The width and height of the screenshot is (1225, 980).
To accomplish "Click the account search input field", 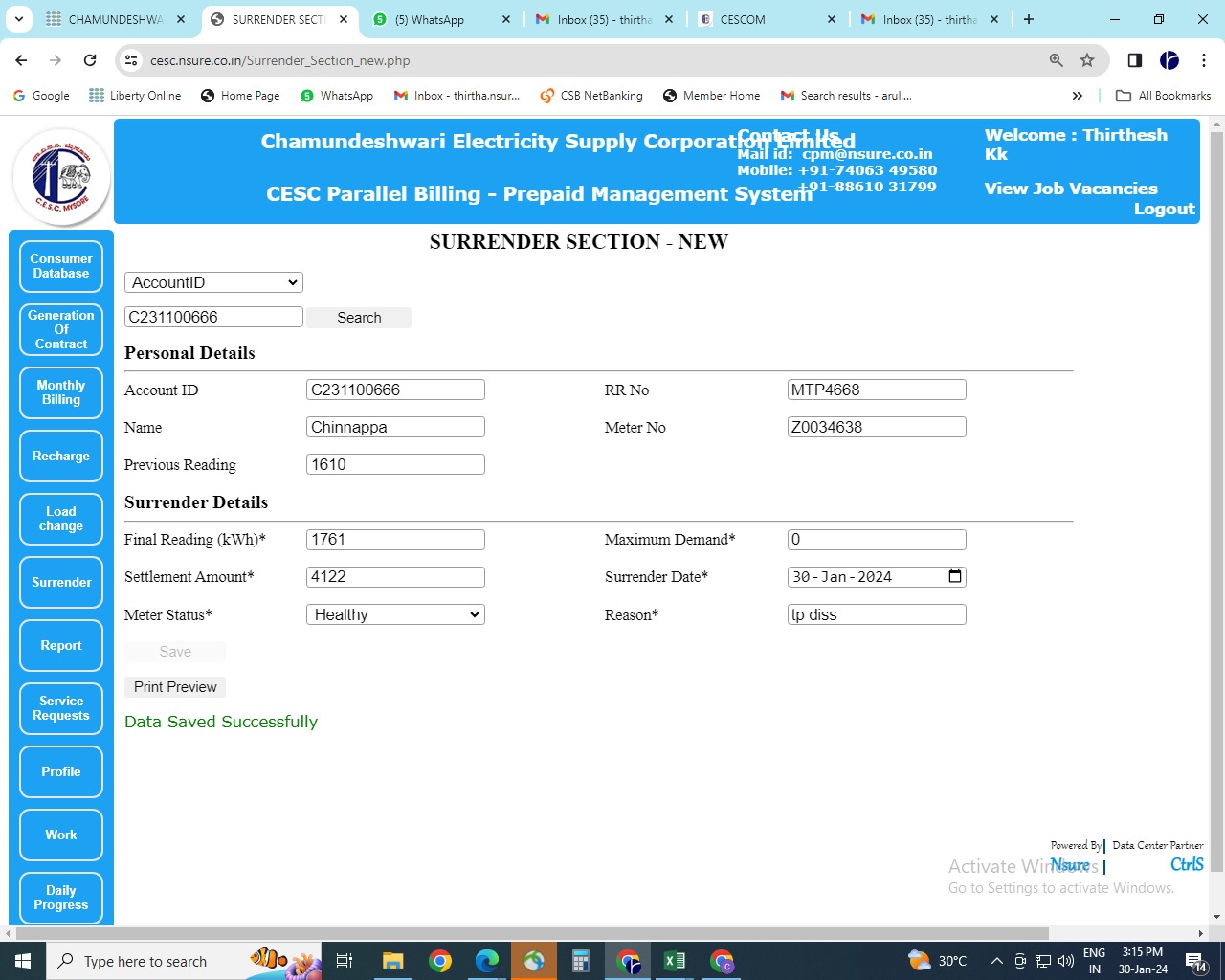I will click(213, 317).
